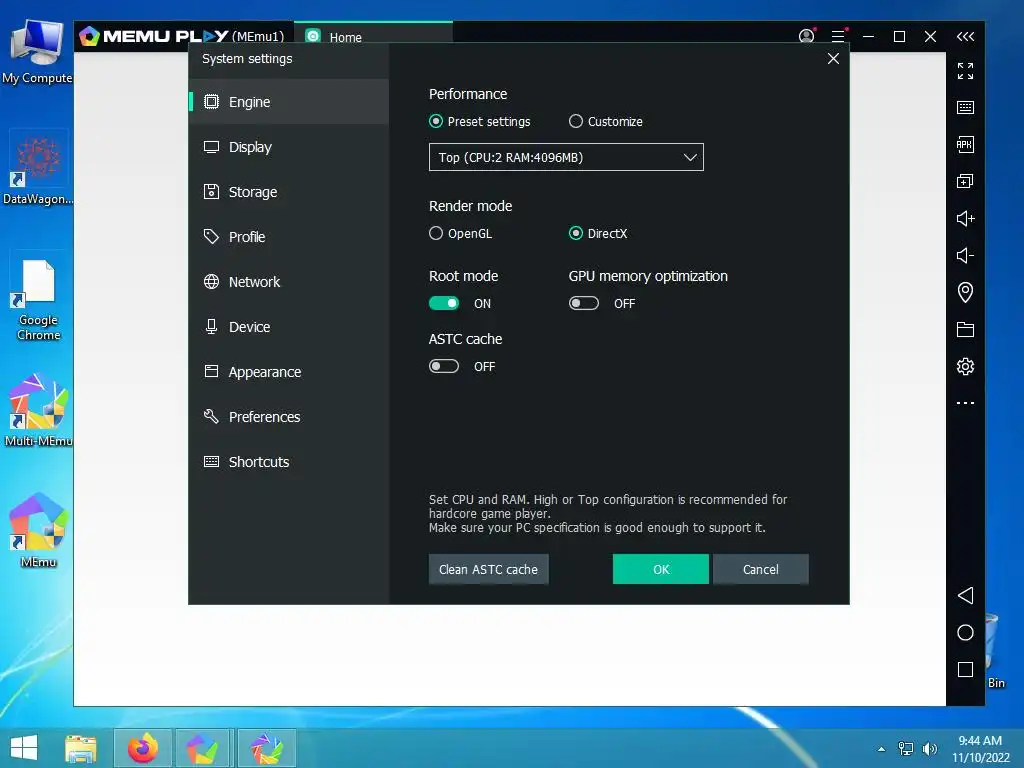Open the Multi-MEmu taskbar icon

(x=267, y=748)
